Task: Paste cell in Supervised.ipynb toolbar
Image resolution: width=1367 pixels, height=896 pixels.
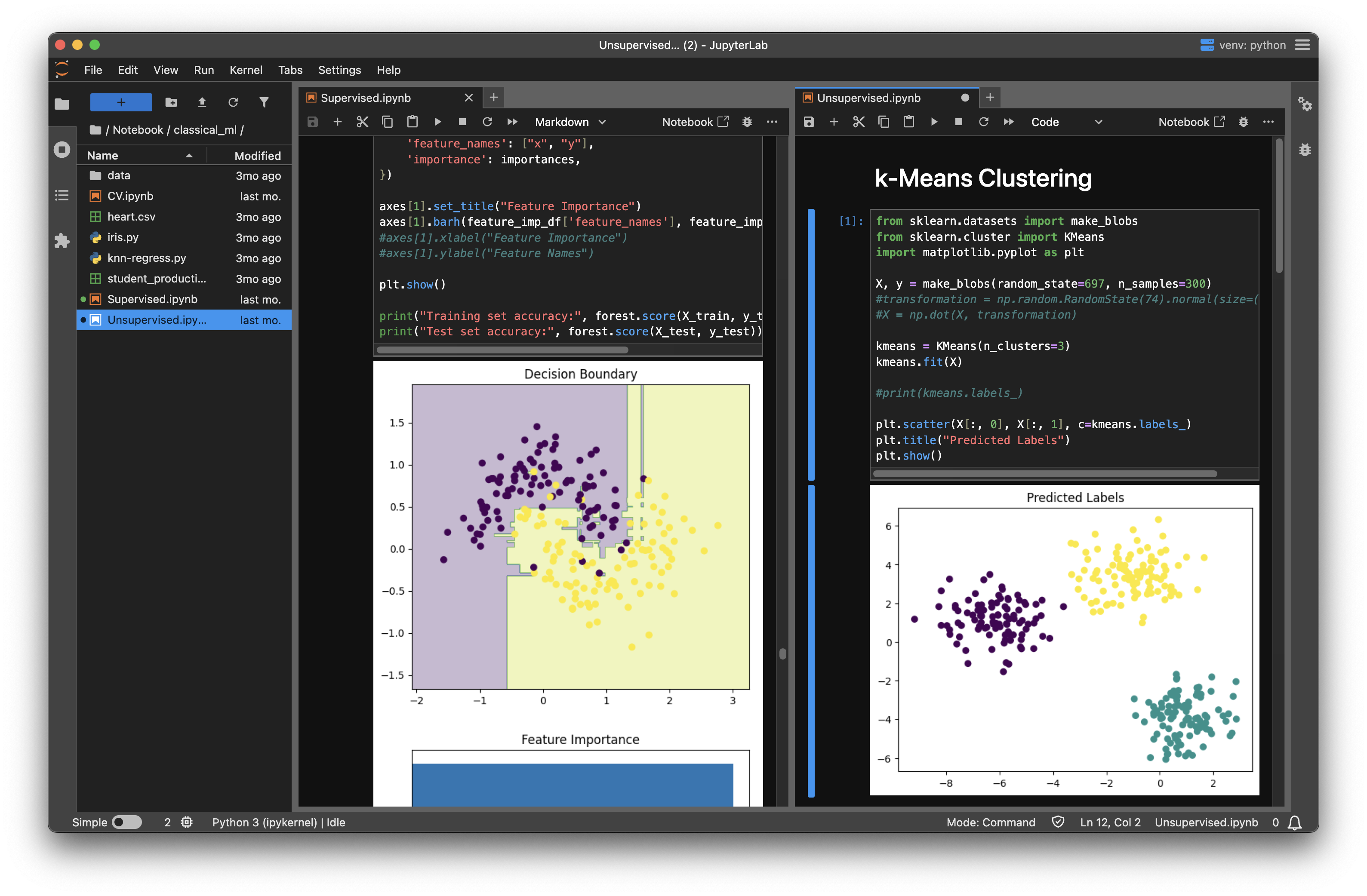Action: pos(413,122)
